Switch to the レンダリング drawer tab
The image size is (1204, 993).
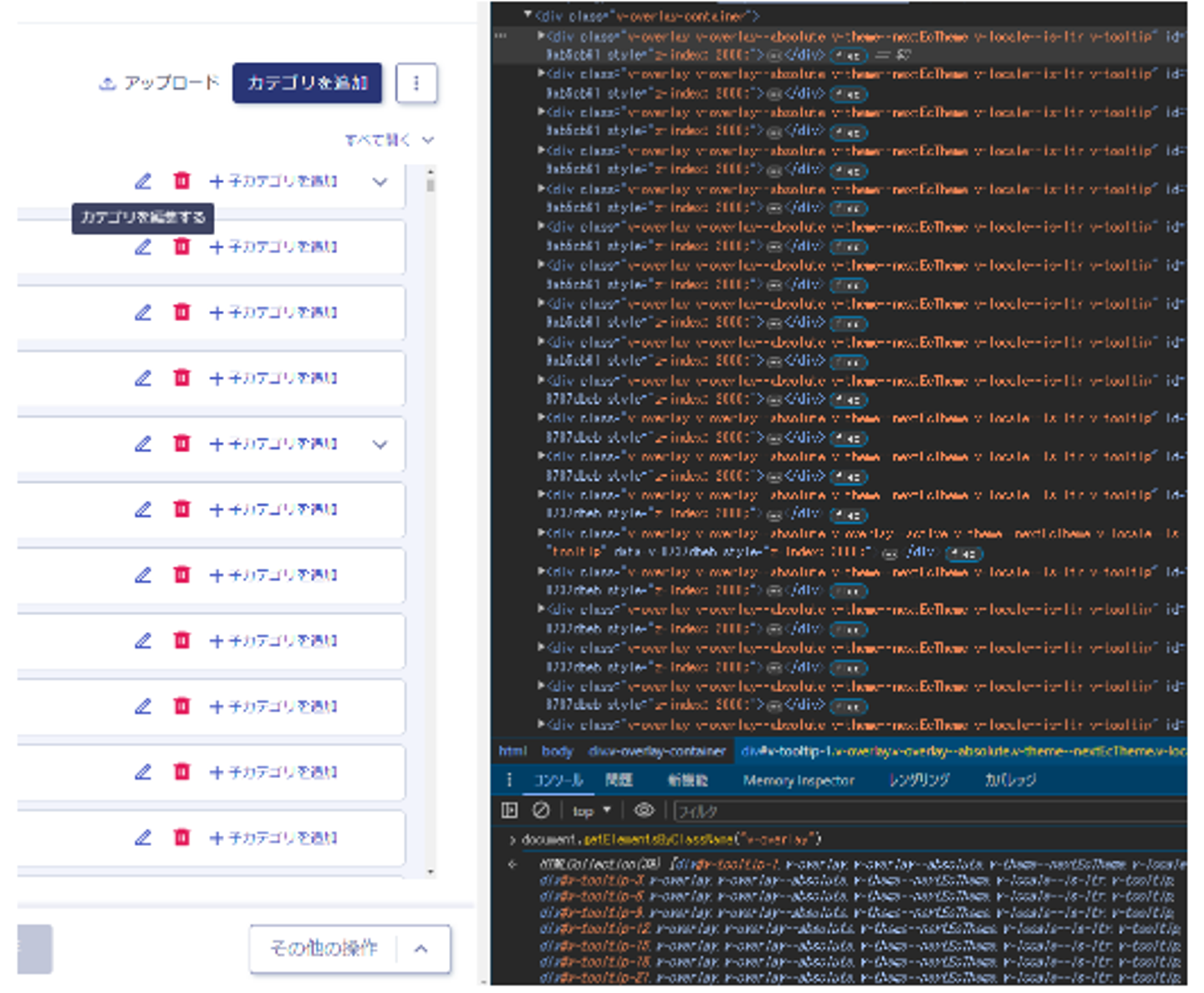click(919, 780)
